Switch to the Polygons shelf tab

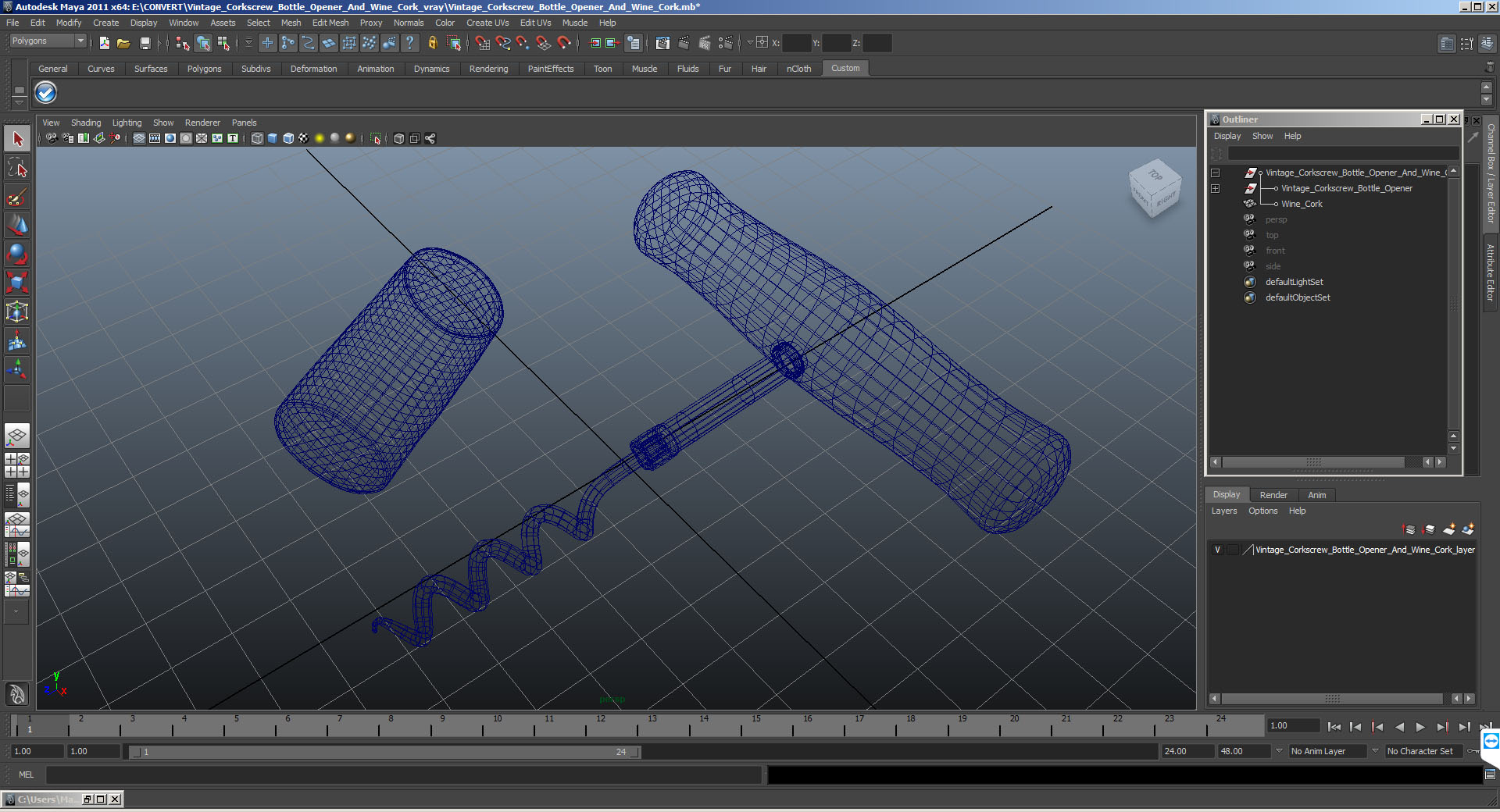(204, 69)
